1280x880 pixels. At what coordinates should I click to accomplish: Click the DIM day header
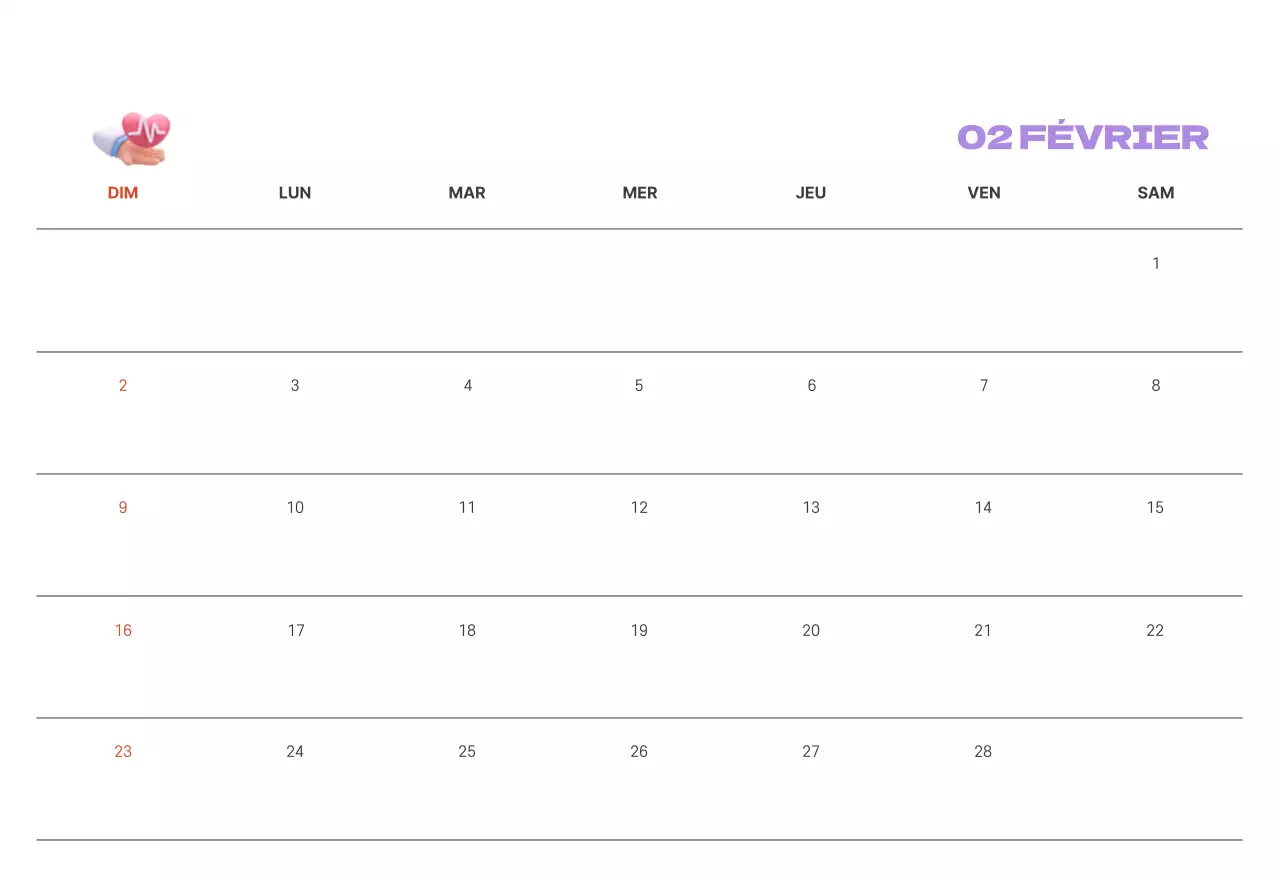[123, 193]
